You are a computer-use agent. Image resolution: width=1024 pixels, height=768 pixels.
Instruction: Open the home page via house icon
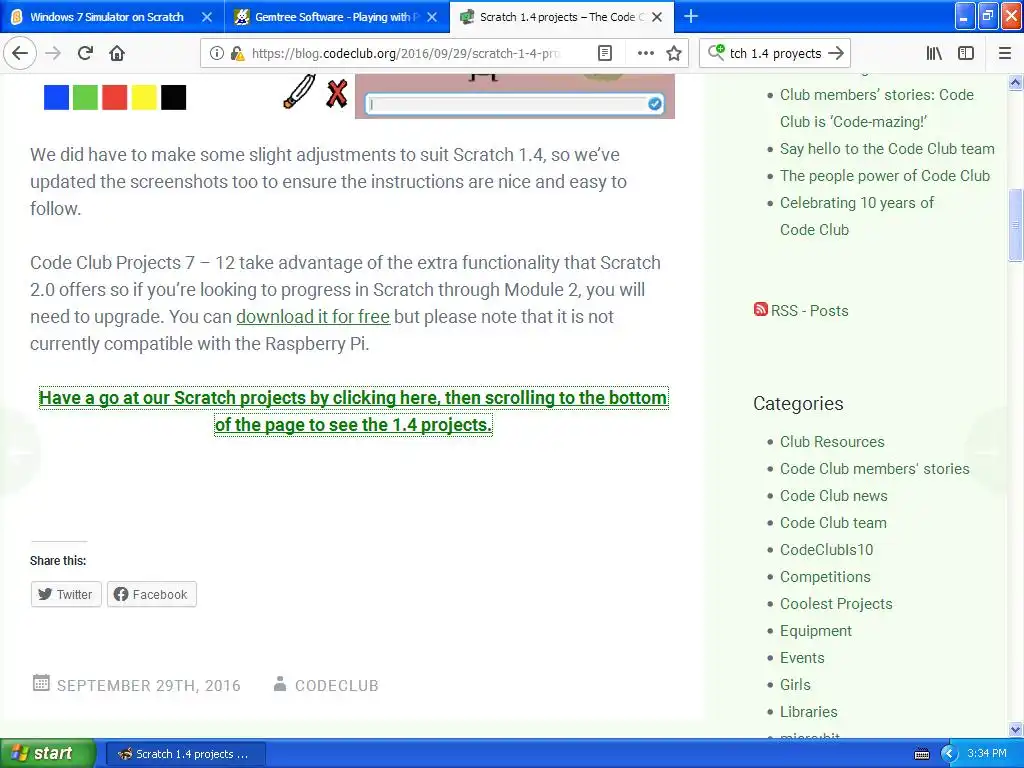click(117, 53)
